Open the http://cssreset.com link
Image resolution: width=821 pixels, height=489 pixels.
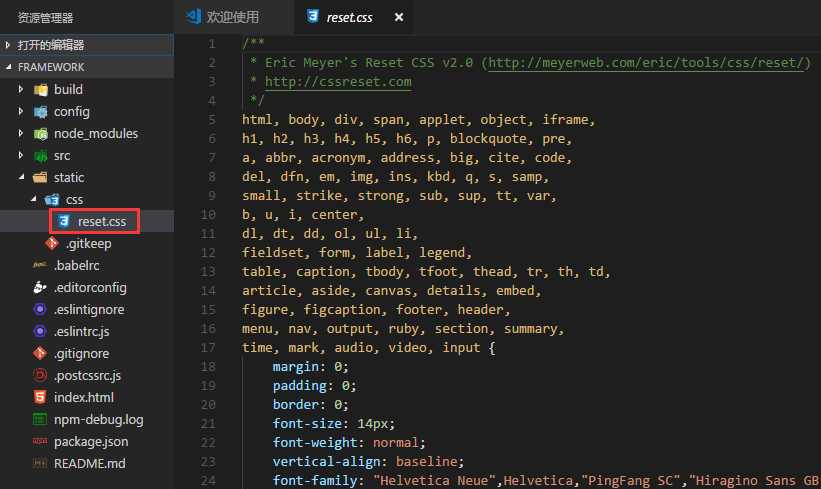[338, 82]
